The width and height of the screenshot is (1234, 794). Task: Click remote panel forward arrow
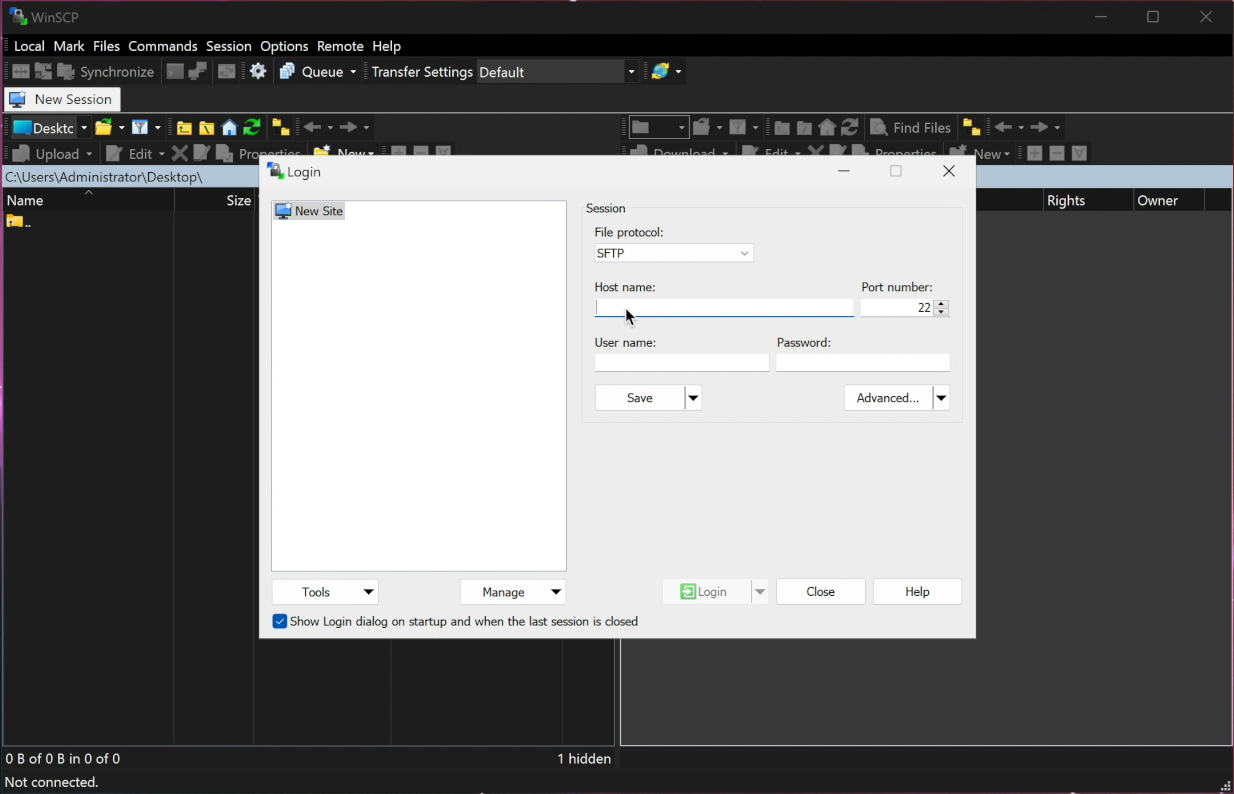1039,127
